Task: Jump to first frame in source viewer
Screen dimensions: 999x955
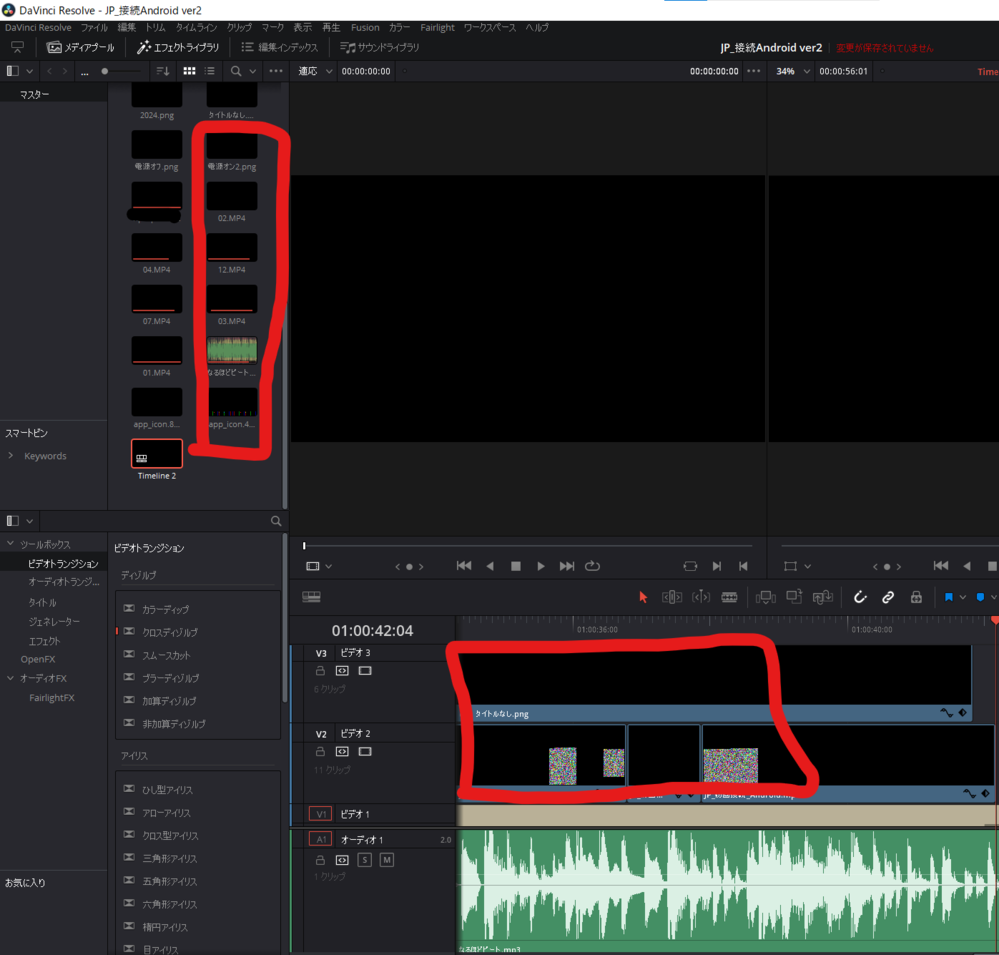Action: 464,566
